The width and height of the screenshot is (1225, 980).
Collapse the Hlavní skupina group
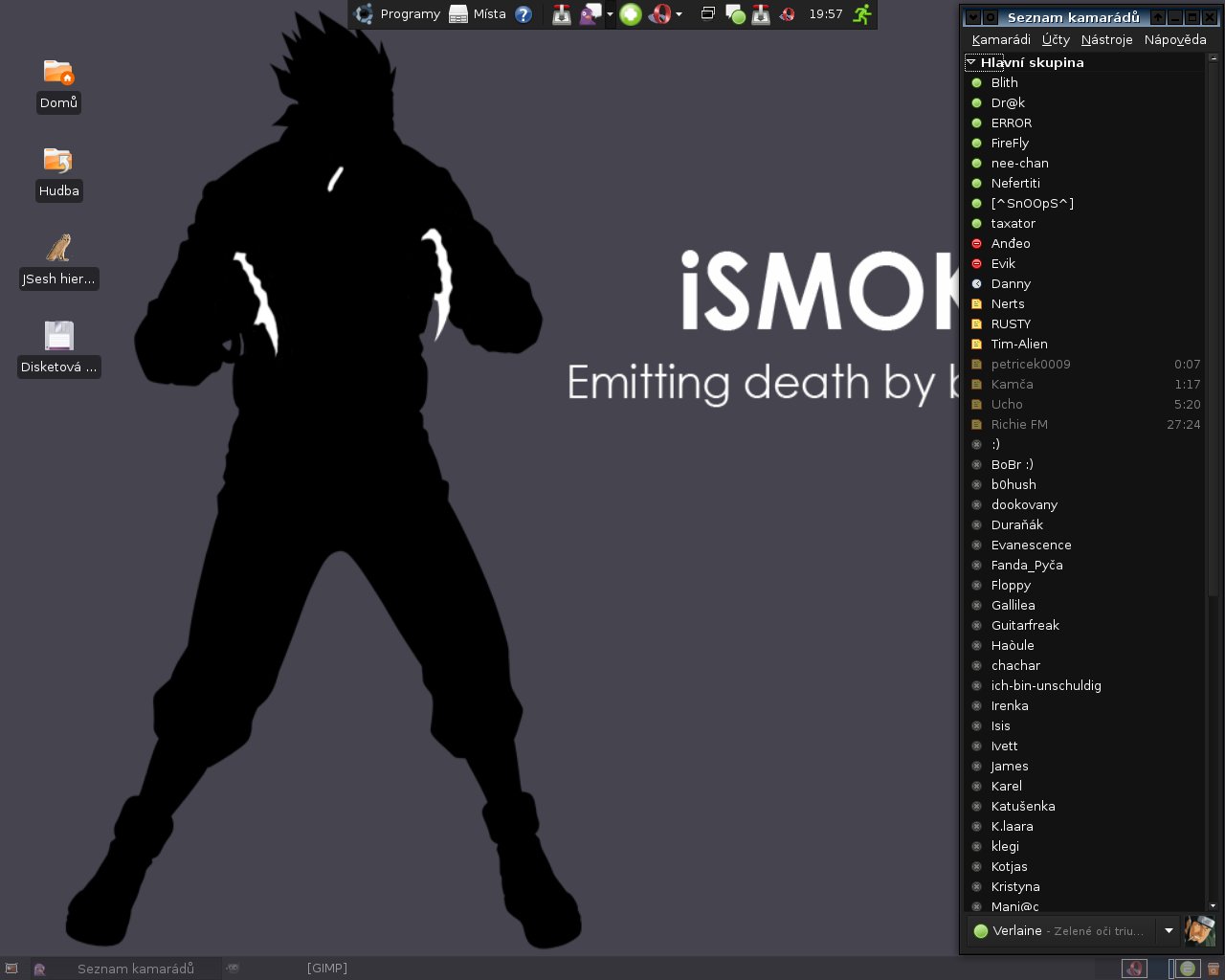(x=970, y=62)
